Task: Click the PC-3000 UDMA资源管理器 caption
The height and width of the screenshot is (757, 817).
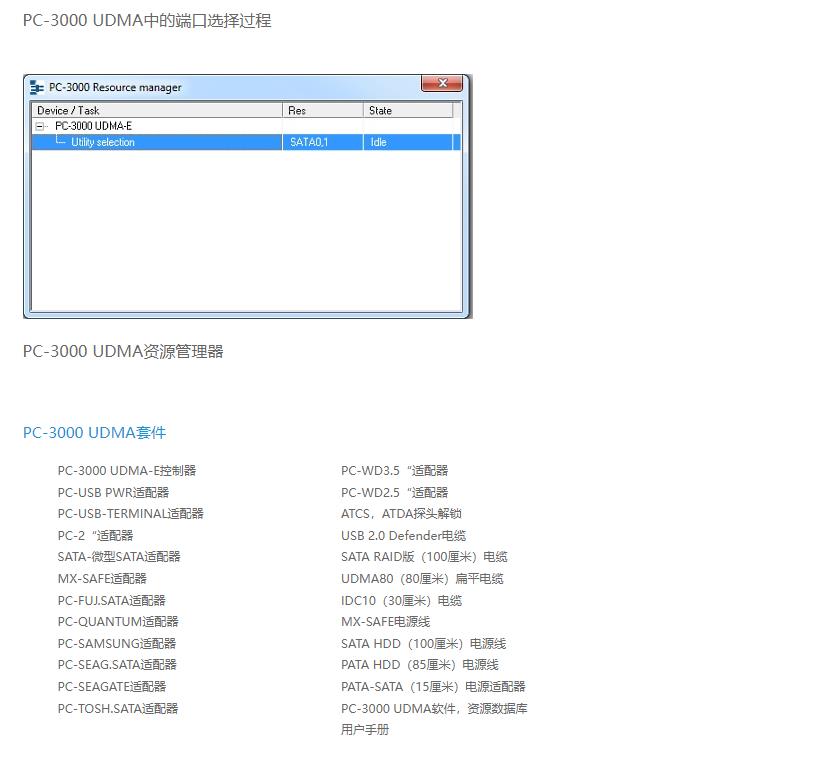Action: coord(123,352)
